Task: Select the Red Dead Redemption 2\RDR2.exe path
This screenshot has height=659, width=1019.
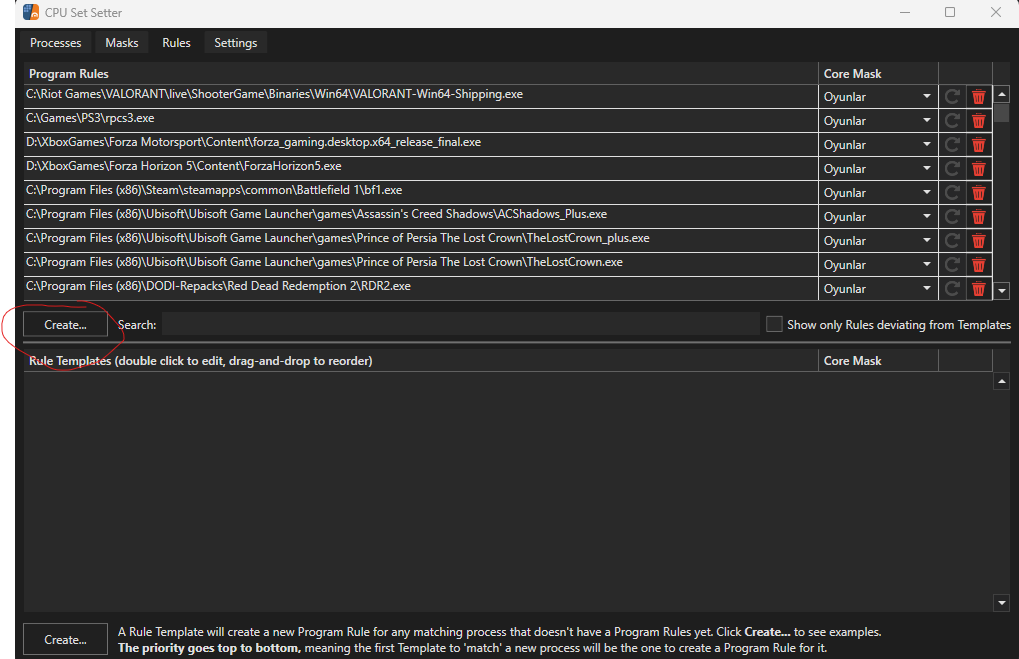Action: pyautogui.click(x=218, y=287)
